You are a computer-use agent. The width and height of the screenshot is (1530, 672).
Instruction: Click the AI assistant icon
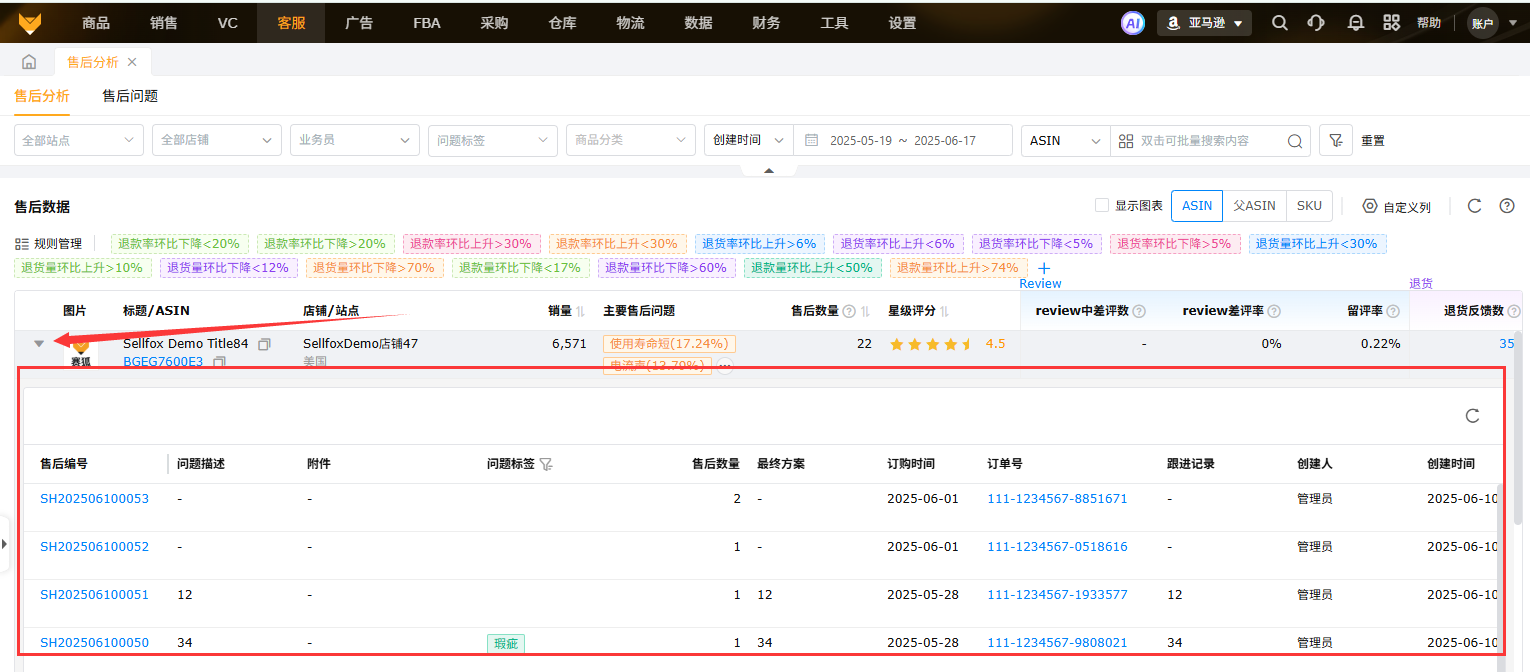click(1132, 23)
